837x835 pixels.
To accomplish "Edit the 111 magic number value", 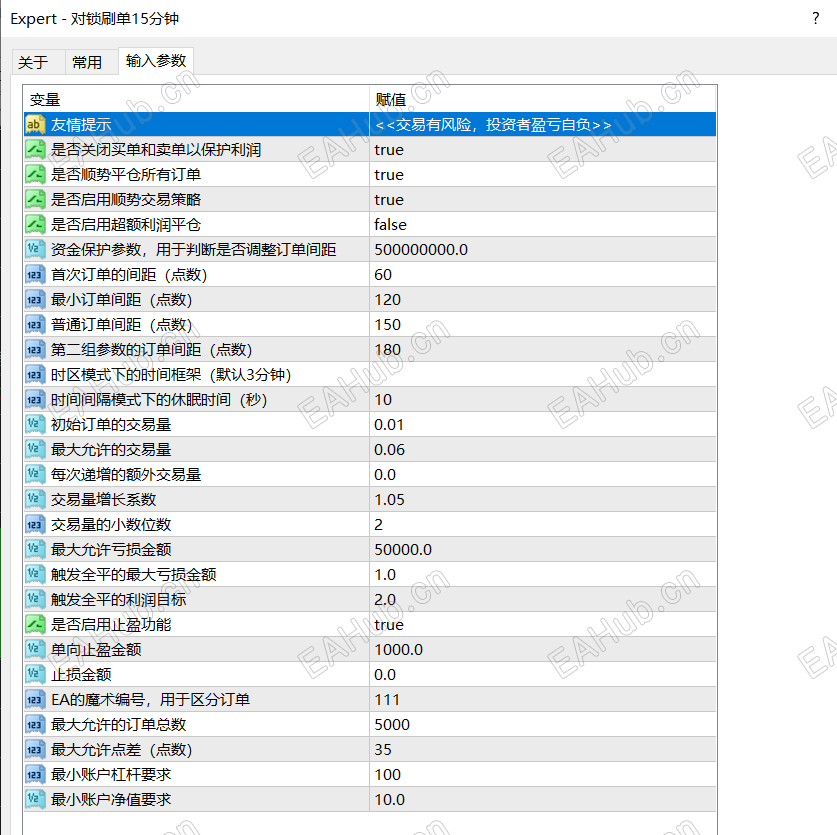I will (x=543, y=699).
